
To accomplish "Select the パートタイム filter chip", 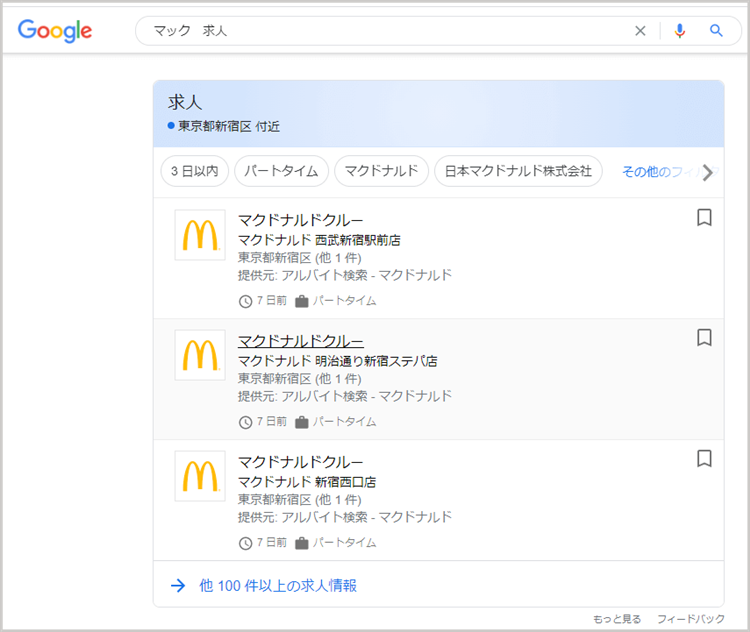I will coord(281,171).
